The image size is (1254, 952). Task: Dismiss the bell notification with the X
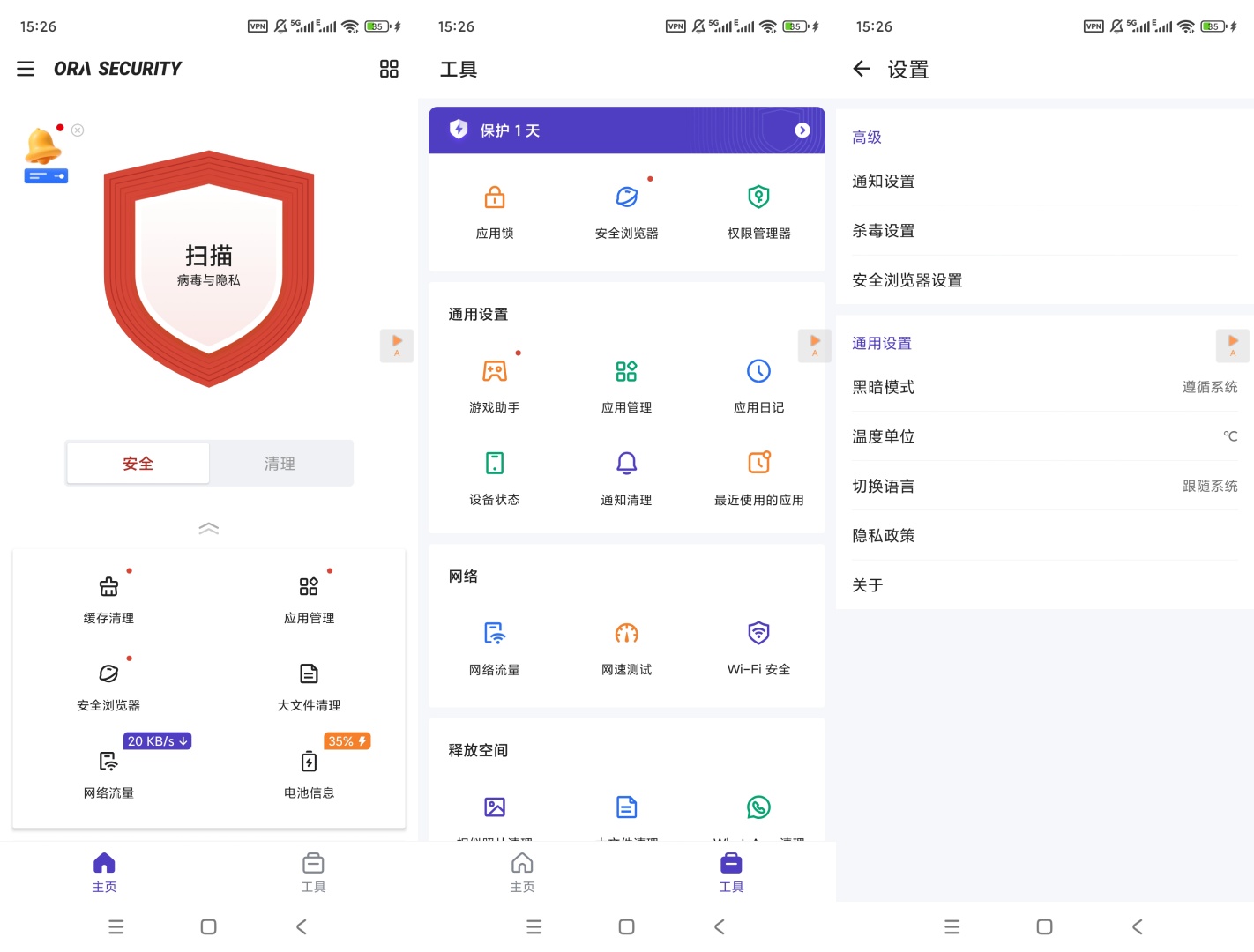(x=78, y=130)
